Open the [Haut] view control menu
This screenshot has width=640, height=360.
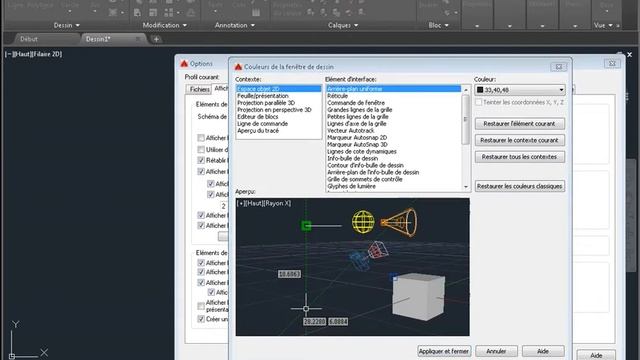pos(22,54)
